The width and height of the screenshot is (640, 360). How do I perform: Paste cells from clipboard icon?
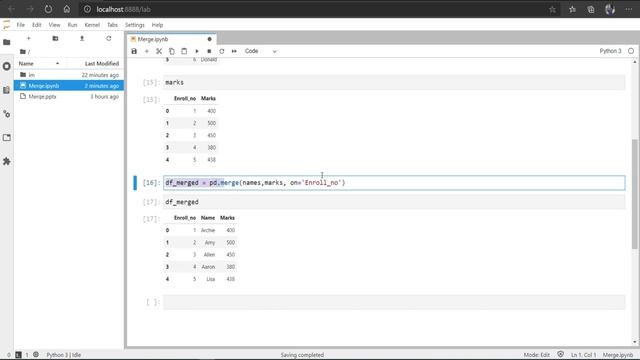pyautogui.click(x=184, y=51)
